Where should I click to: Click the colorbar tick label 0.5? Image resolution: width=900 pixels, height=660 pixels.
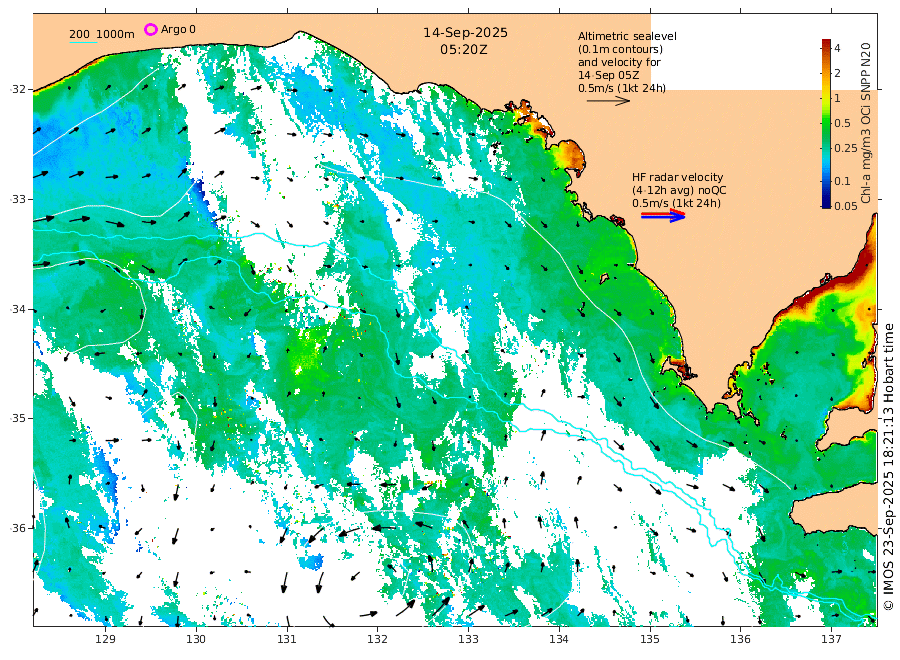(x=842, y=123)
